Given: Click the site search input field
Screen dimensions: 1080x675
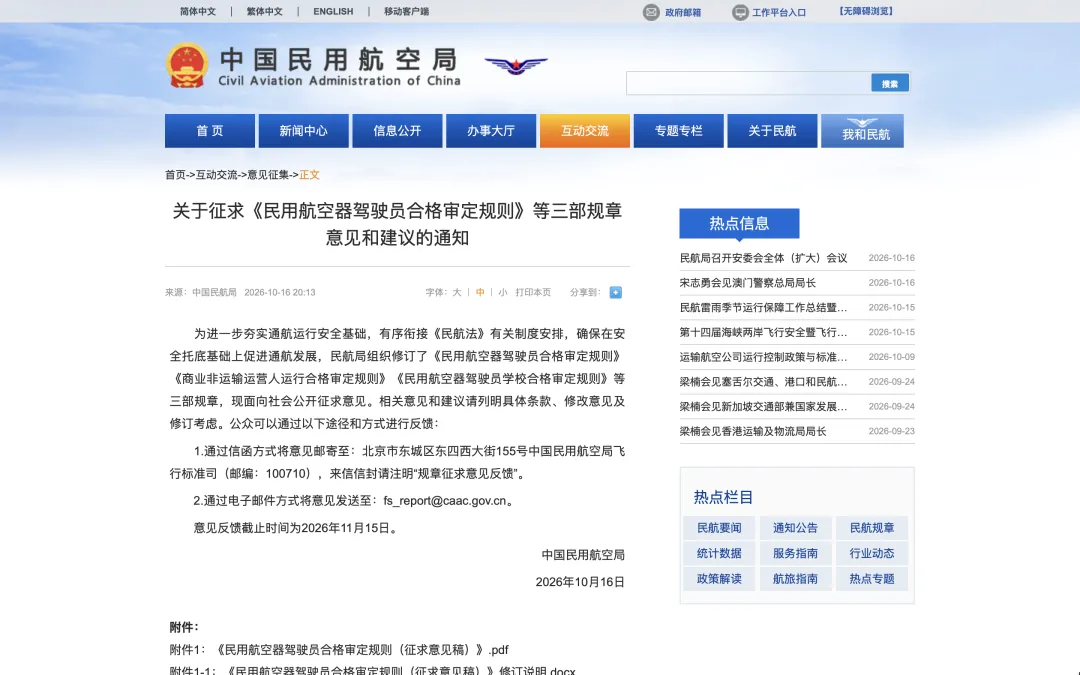Looking at the screenshot, I should coord(748,83).
